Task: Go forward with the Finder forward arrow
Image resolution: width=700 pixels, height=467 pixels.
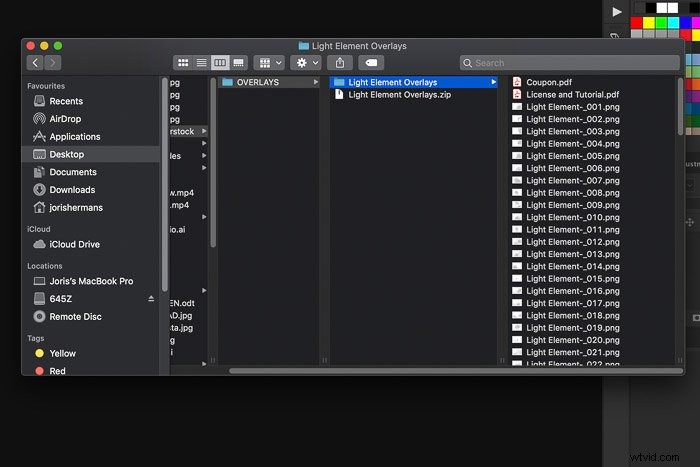Action: pos(53,63)
